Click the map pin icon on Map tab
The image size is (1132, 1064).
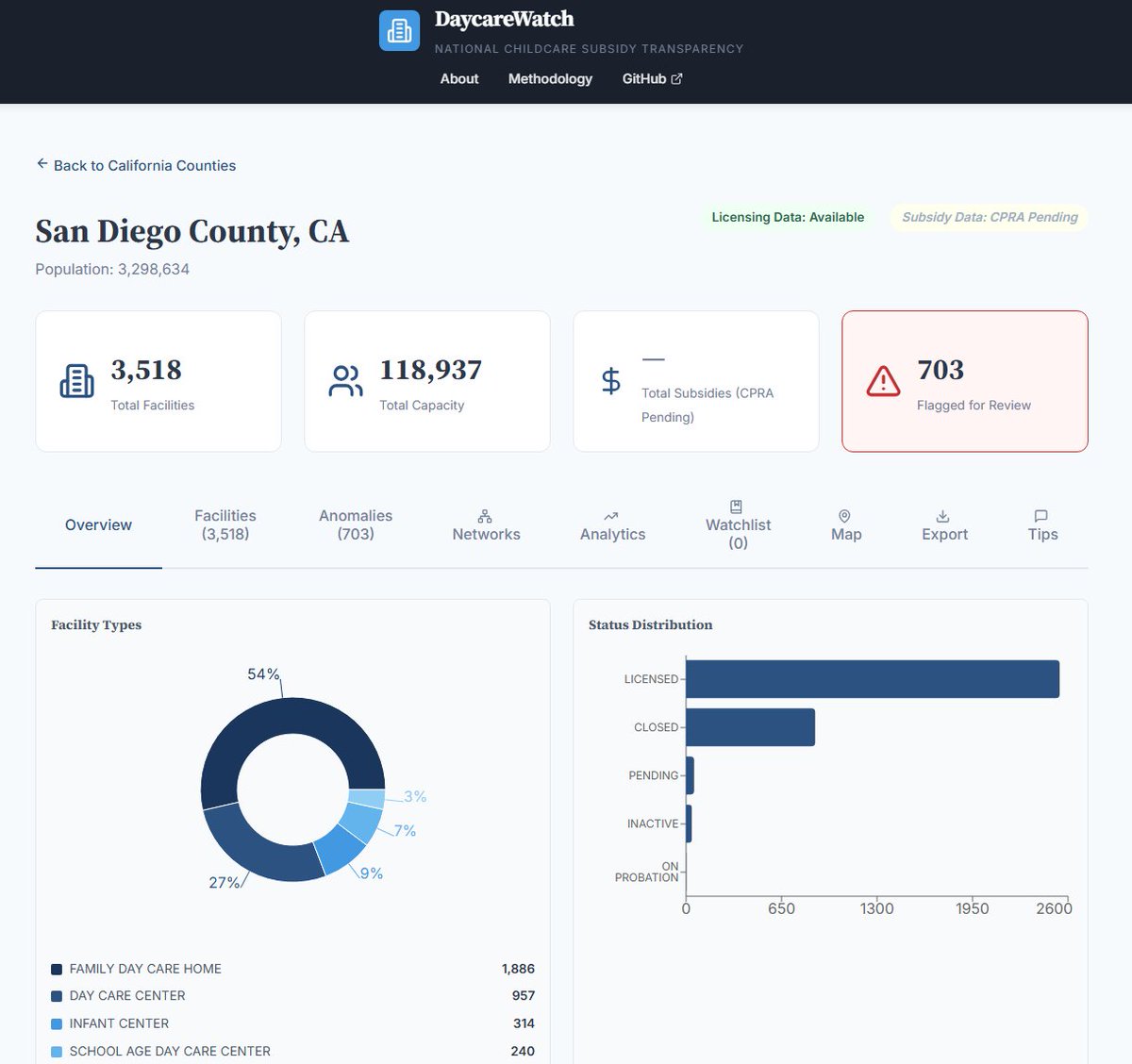pyautogui.click(x=844, y=517)
